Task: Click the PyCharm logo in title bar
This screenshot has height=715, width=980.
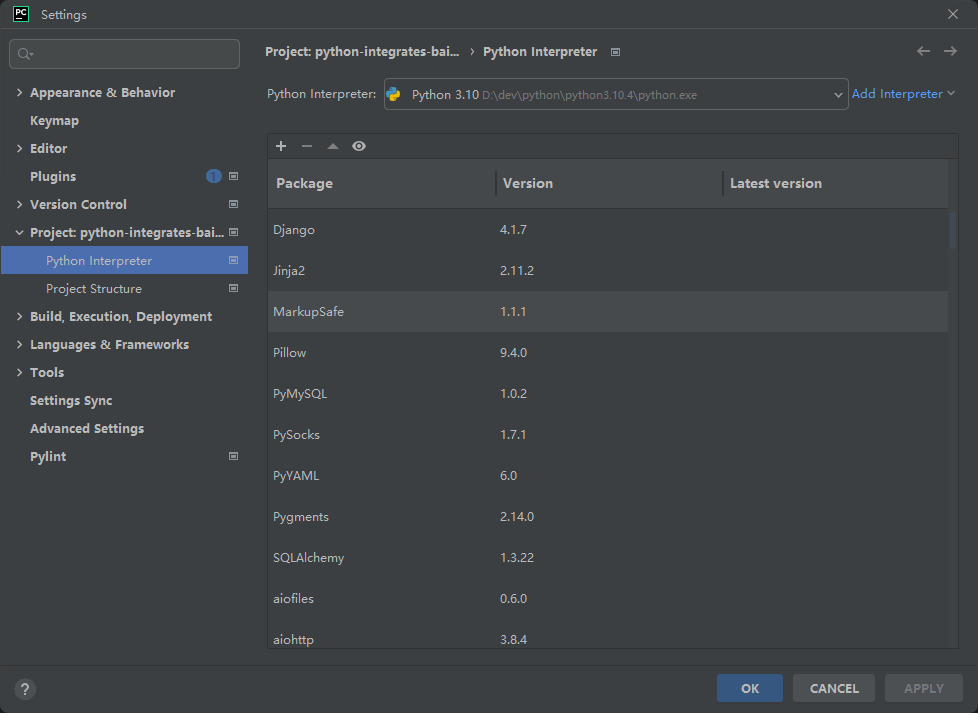Action: [21, 14]
